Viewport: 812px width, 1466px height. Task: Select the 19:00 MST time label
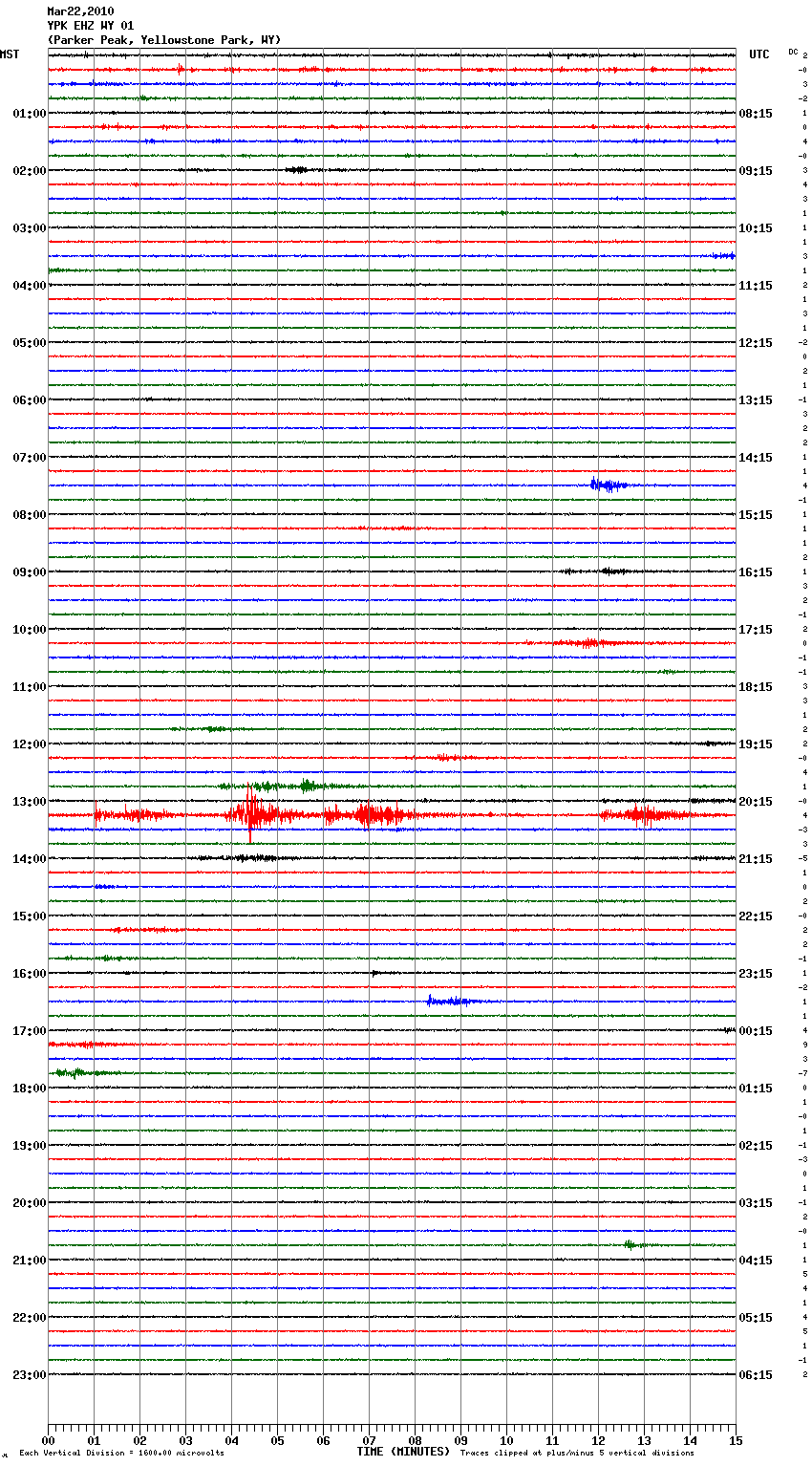tap(30, 1146)
